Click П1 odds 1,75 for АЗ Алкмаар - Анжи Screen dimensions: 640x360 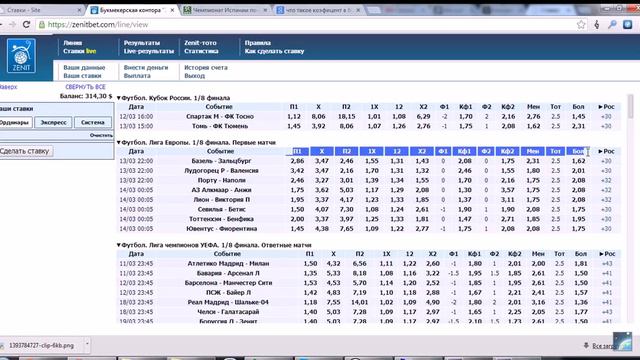coord(297,190)
